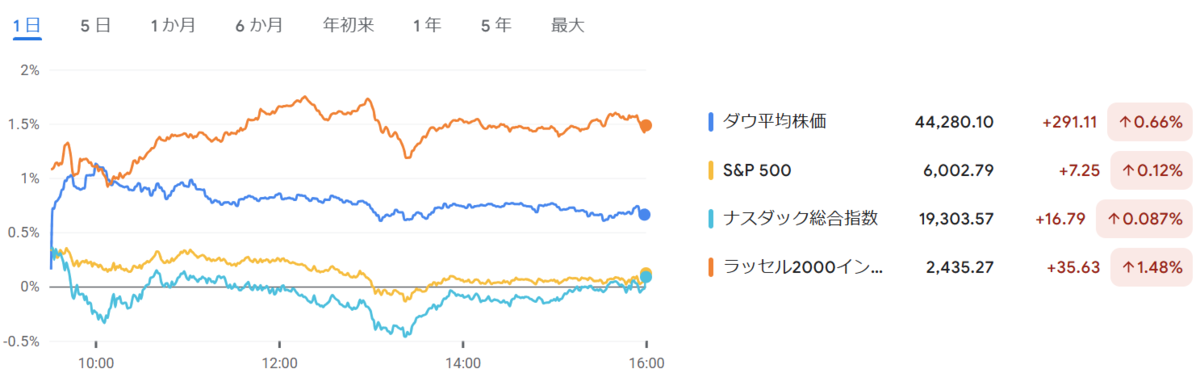Switch chart to 1年 range
1200x373 pixels.
coord(427,26)
